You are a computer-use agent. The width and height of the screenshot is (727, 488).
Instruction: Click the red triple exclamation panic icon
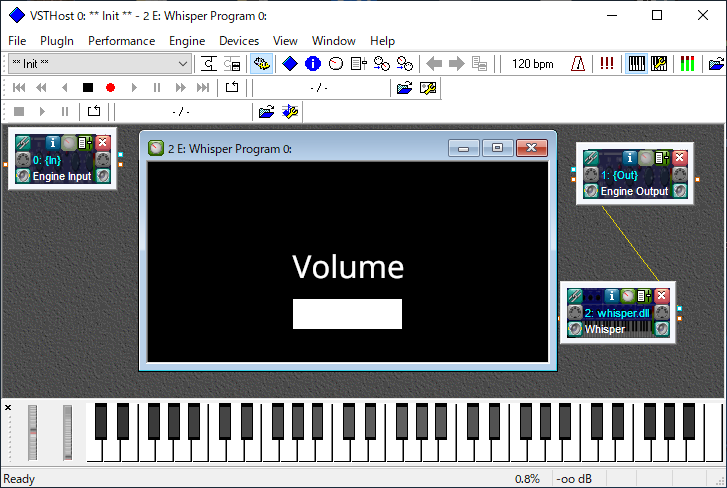coord(606,63)
